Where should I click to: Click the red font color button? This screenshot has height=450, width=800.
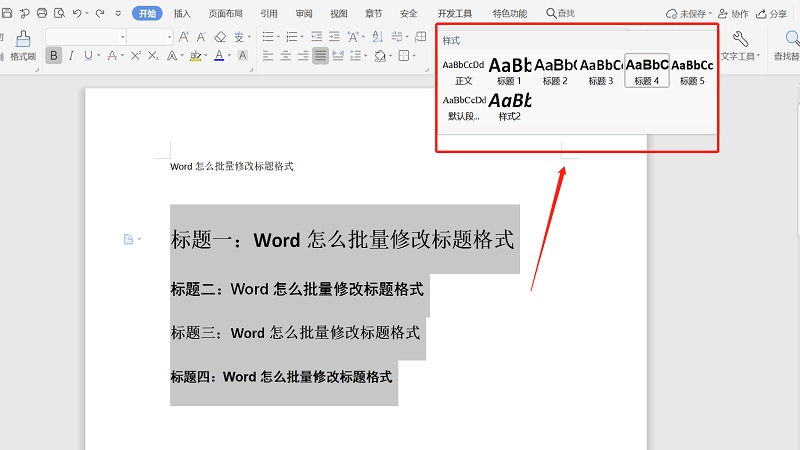click(218, 56)
